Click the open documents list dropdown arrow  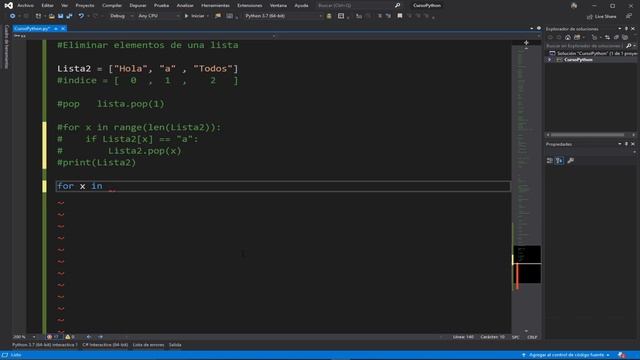(x=531, y=29)
